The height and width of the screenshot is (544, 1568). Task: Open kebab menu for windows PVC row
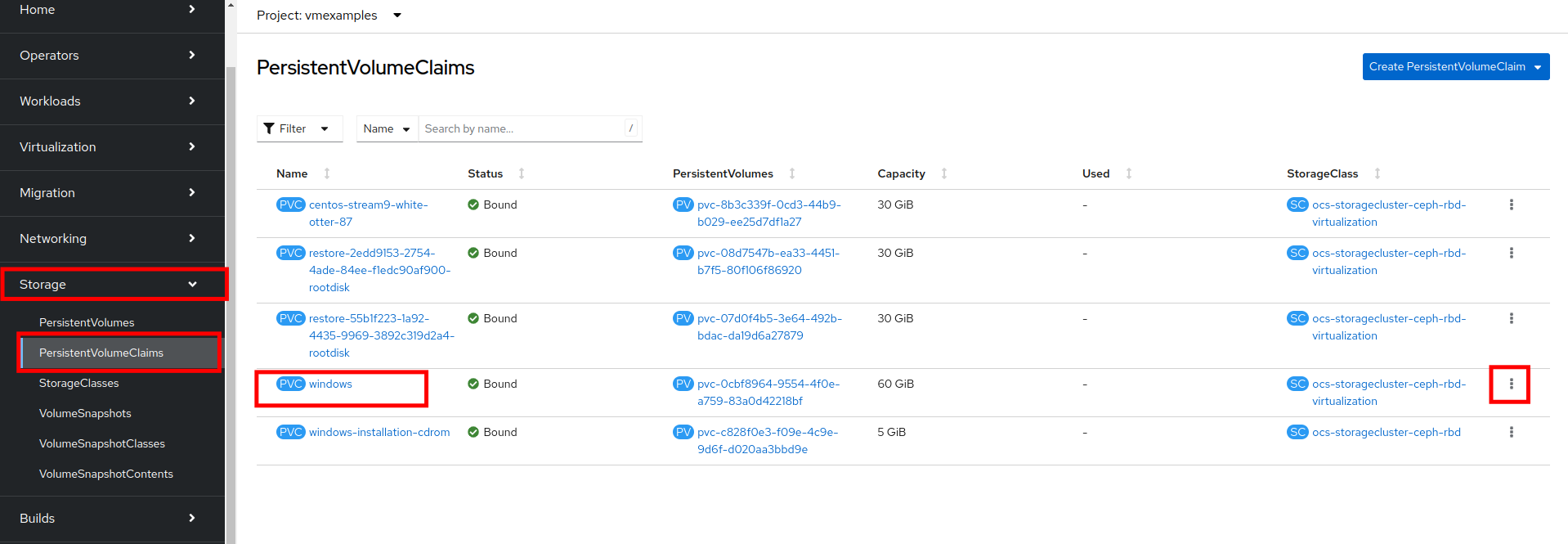pos(1511,384)
